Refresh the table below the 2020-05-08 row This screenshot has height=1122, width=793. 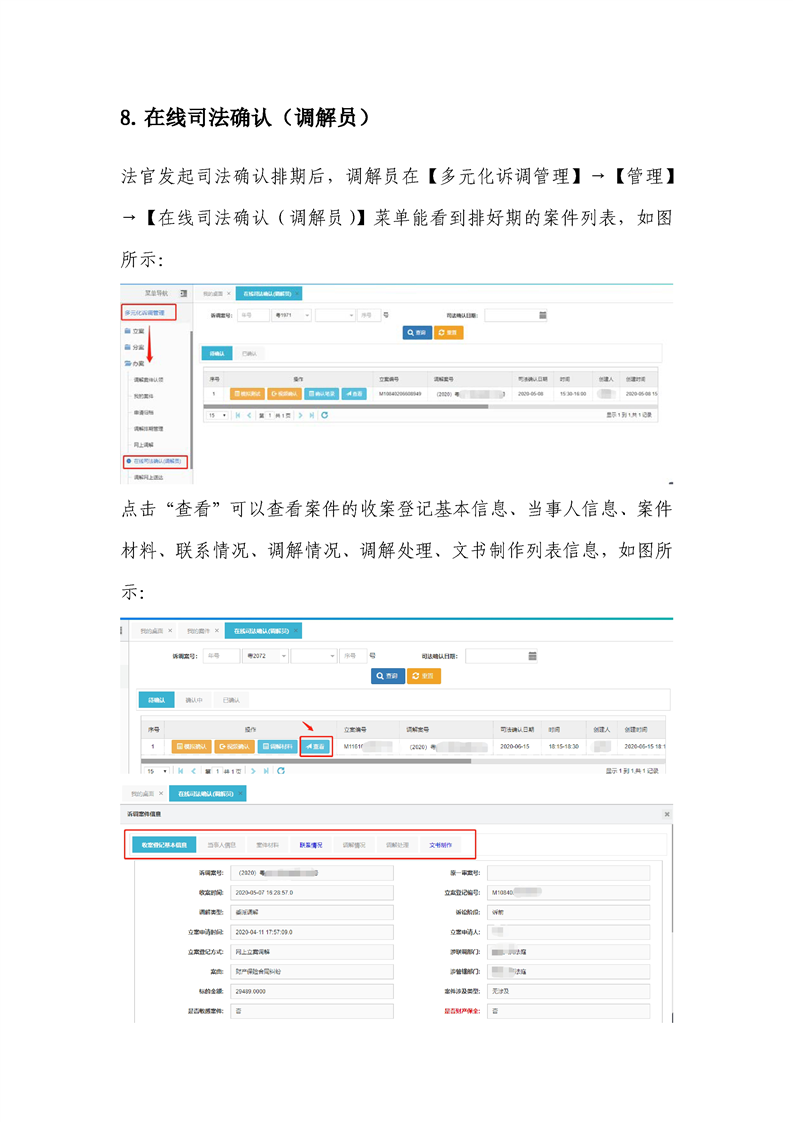click(x=324, y=415)
